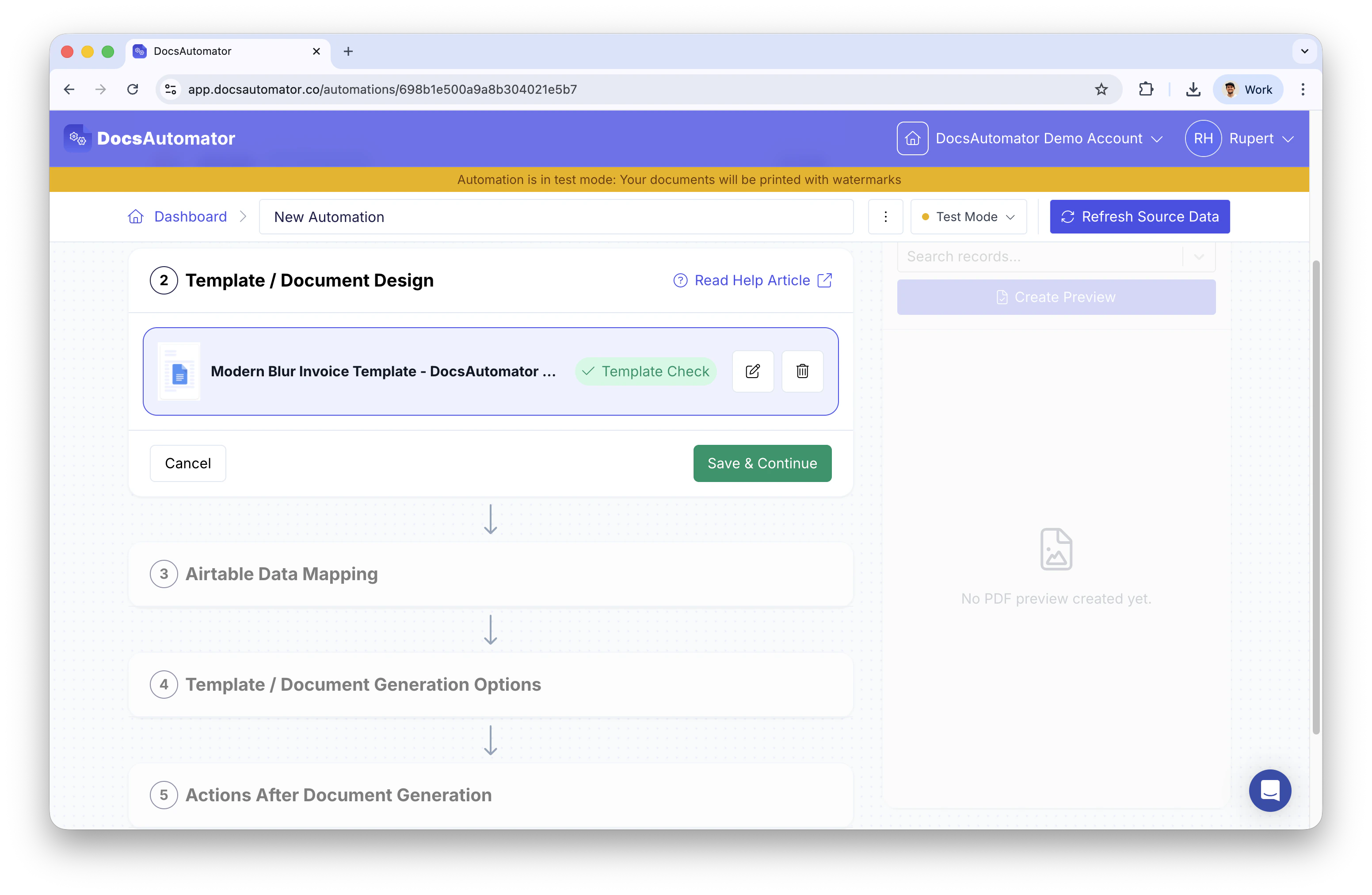Open the browser downloads icon

1193,89
